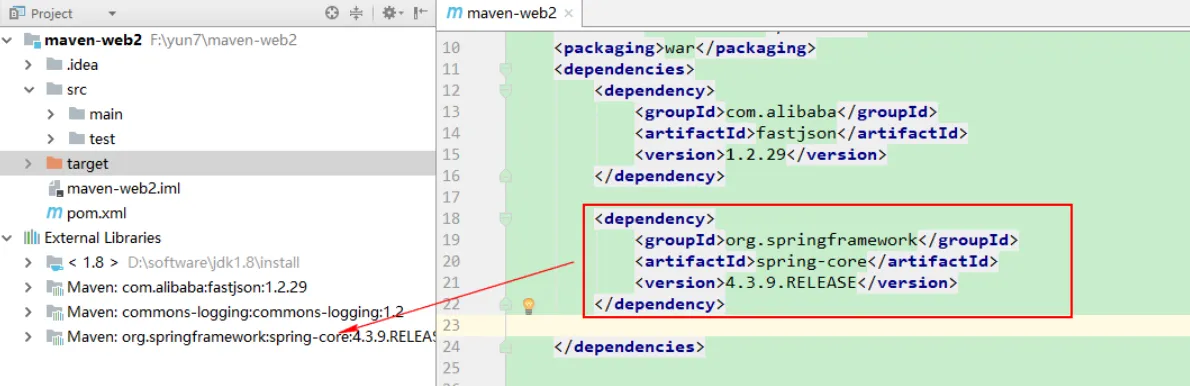Hide the Project tool window with the hide icon
Image resolution: width=1190 pixels, height=386 pixels.
click(x=420, y=13)
